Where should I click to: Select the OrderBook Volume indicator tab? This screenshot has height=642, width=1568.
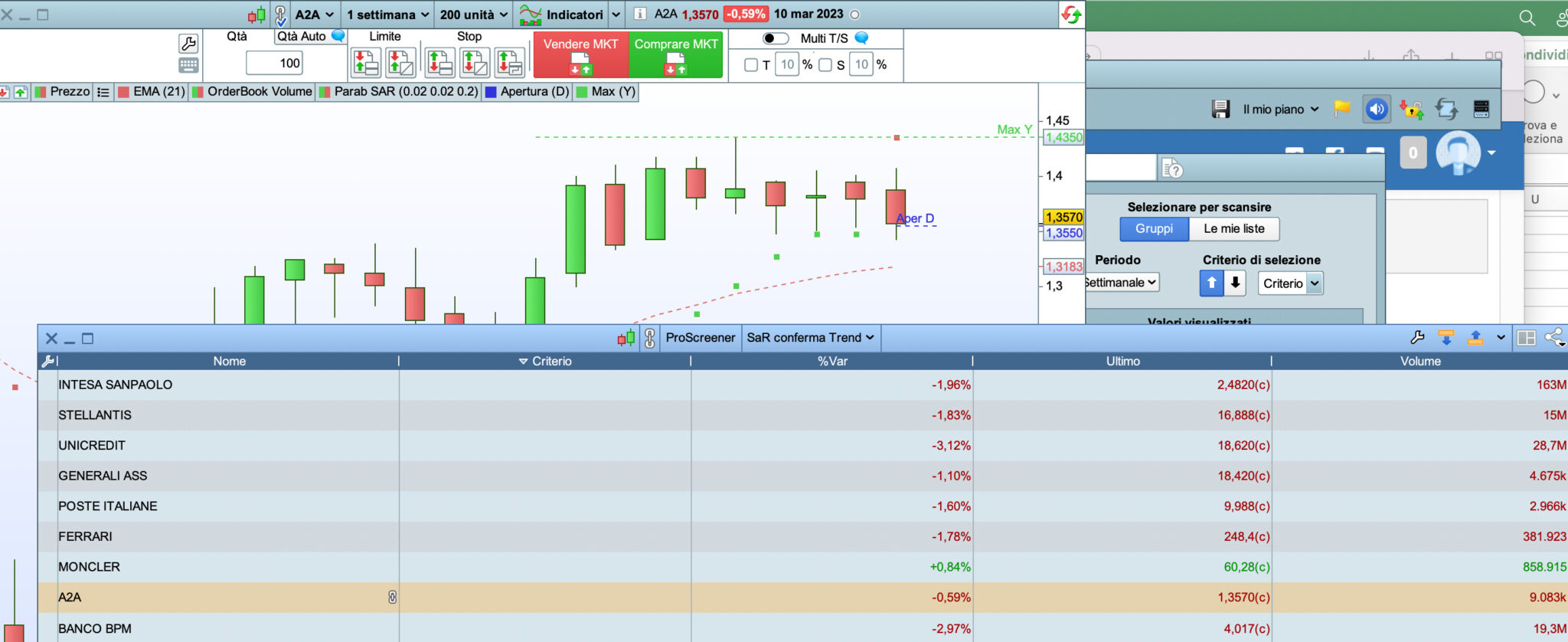click(253, 92)
